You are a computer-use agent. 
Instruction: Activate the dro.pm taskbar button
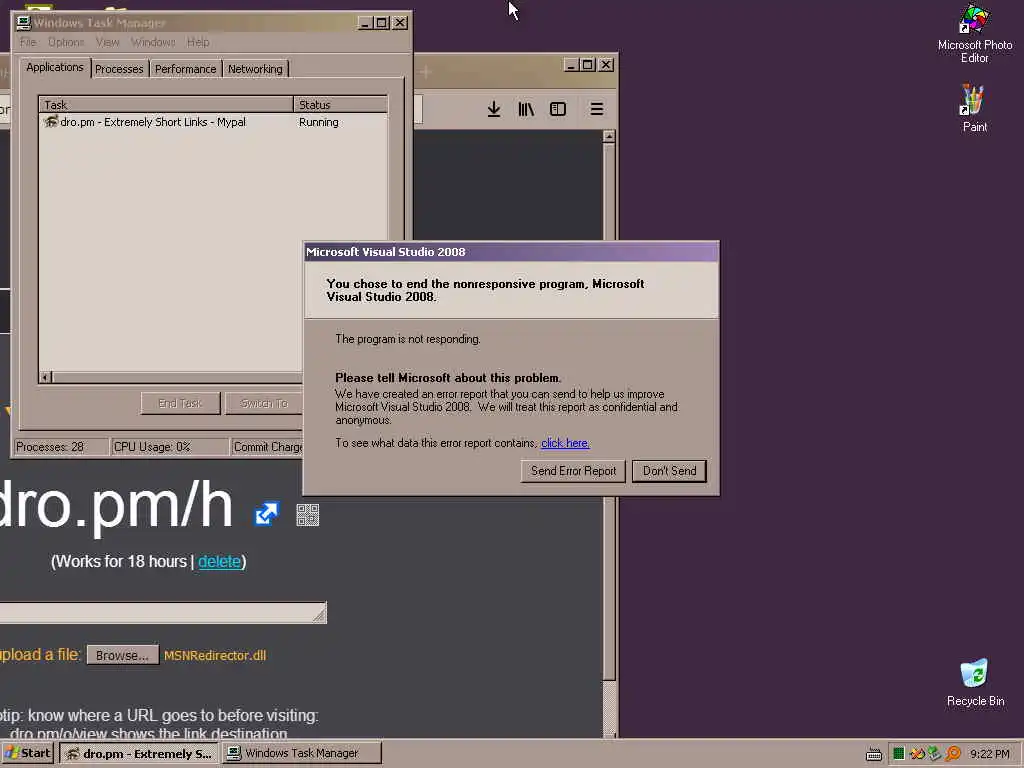click(139, 753)
